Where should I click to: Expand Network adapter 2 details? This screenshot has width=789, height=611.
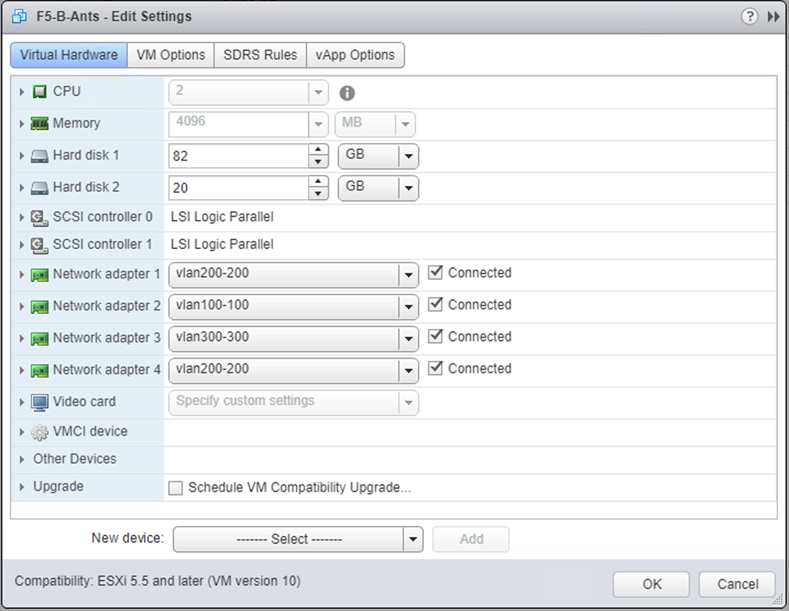click(x=22, y=307)
